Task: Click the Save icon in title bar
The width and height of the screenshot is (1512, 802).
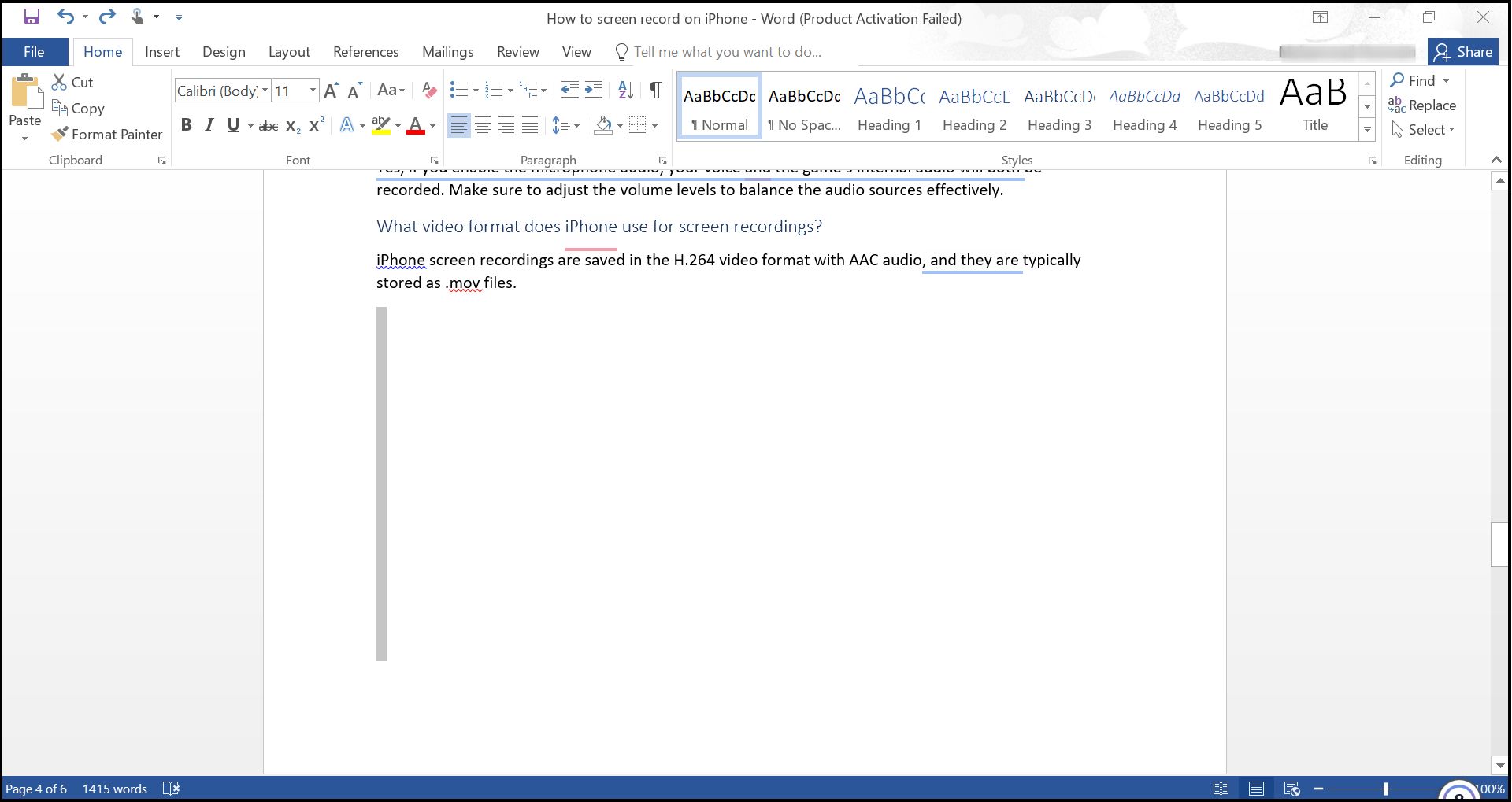Action: click(x=31, y=17)
